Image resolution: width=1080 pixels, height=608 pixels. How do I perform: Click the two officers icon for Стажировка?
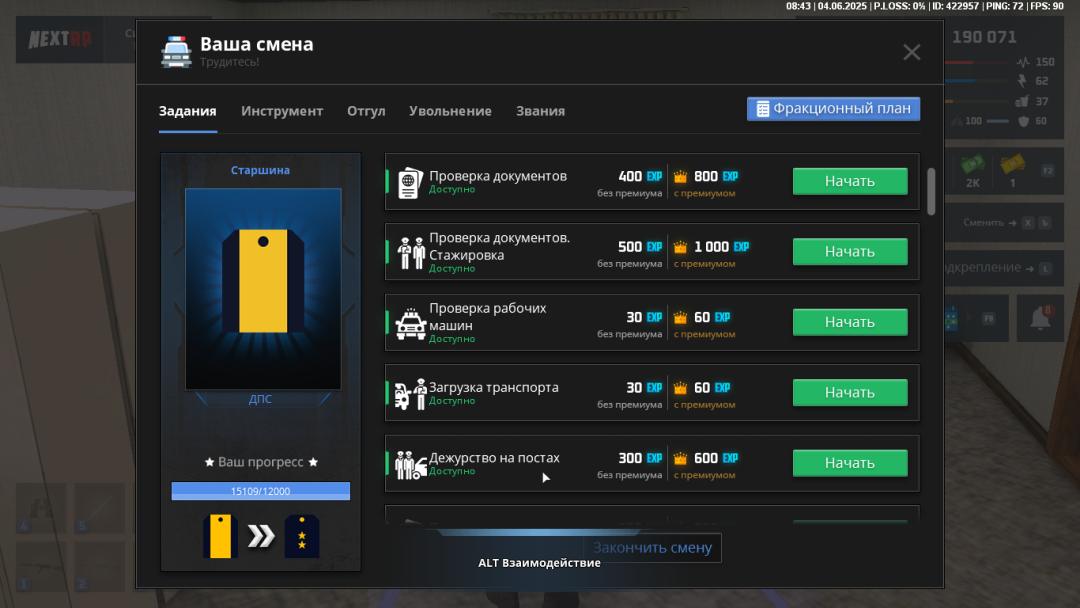click(411, 252)
